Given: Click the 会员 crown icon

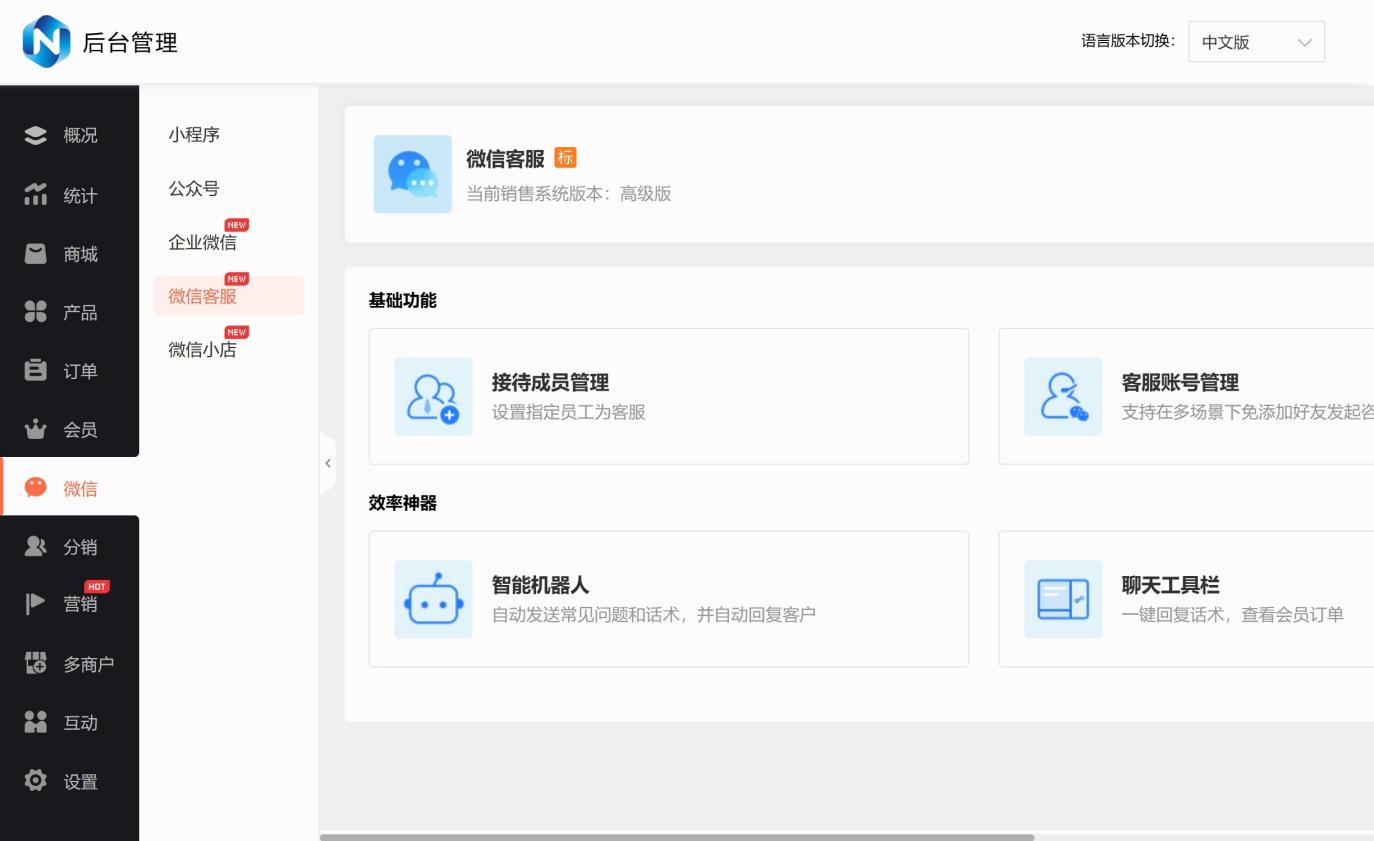Looking at the screenshot, I should point(36,430).
